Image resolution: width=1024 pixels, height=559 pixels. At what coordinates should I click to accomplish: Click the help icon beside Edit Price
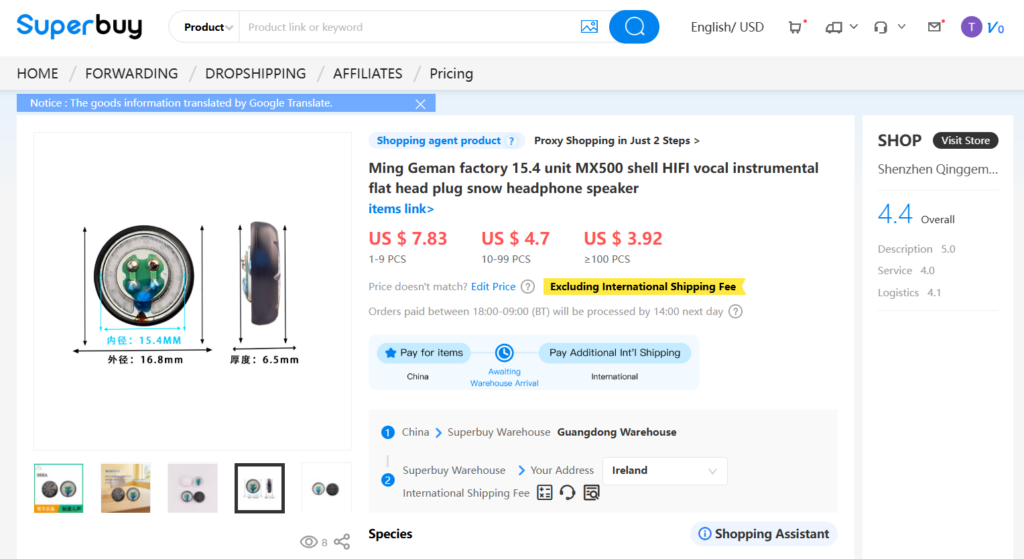coord(528,287)
